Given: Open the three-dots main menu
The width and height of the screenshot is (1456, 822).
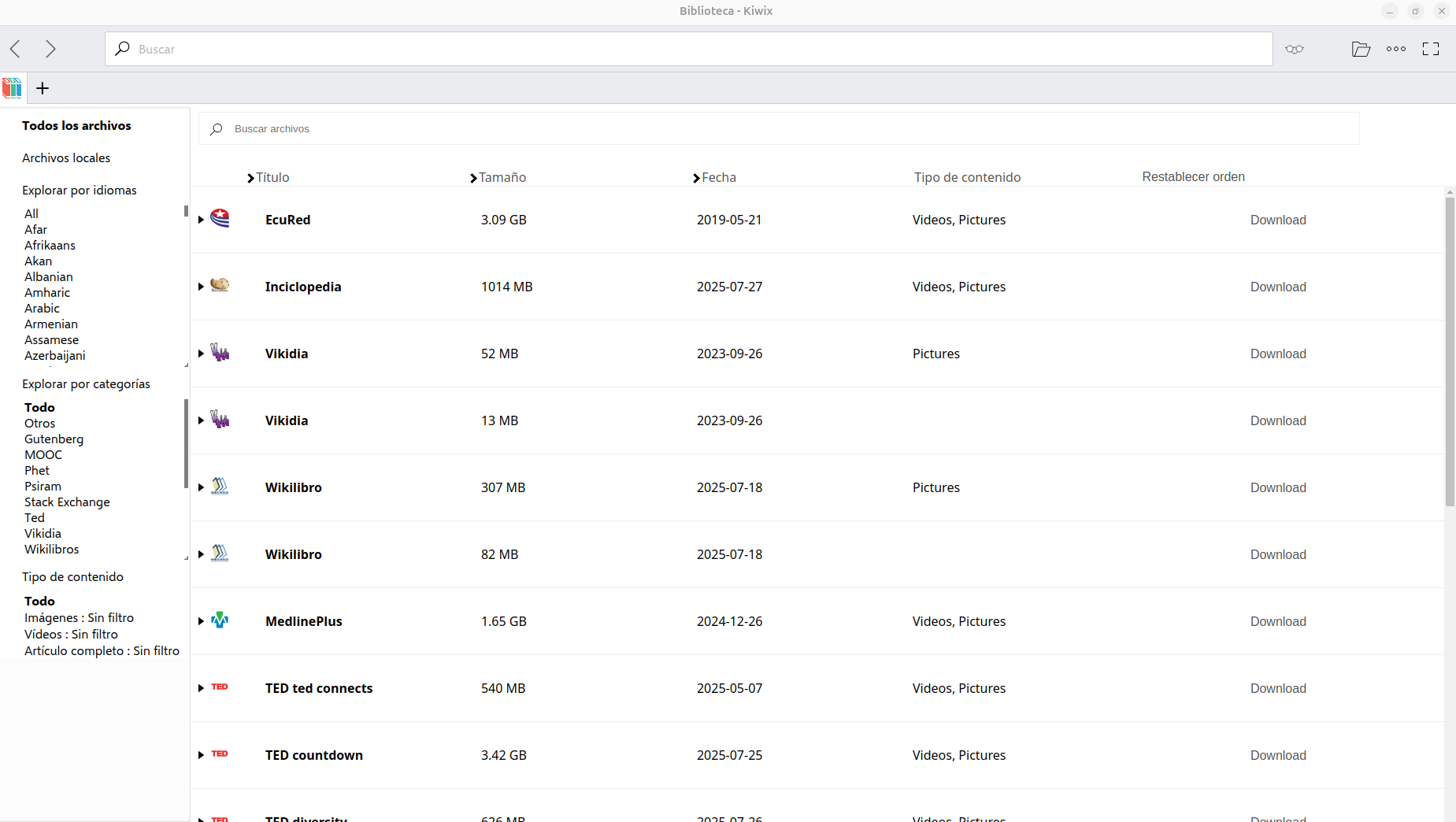Looking at the screenshot, I should pyautogui.click(x=1396, y=49).
